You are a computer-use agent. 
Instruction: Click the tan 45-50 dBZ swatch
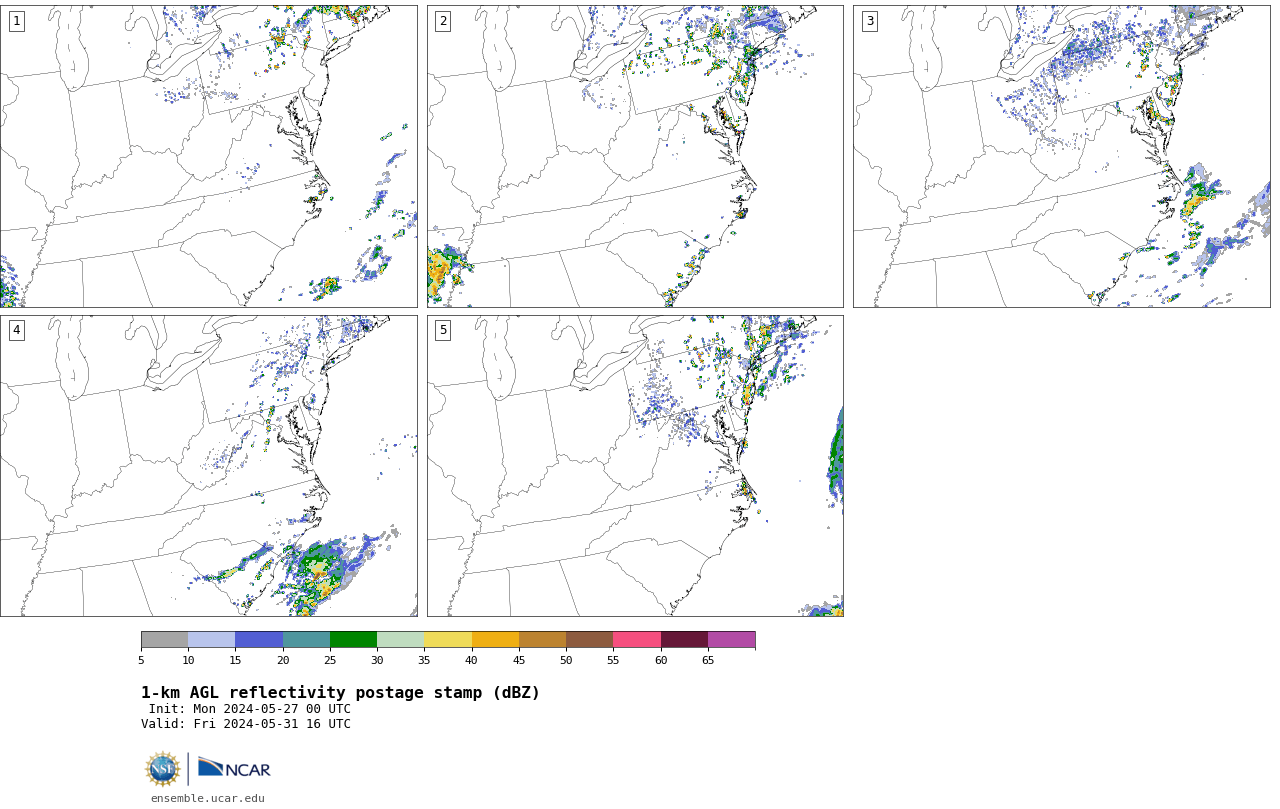click(542, 640)
